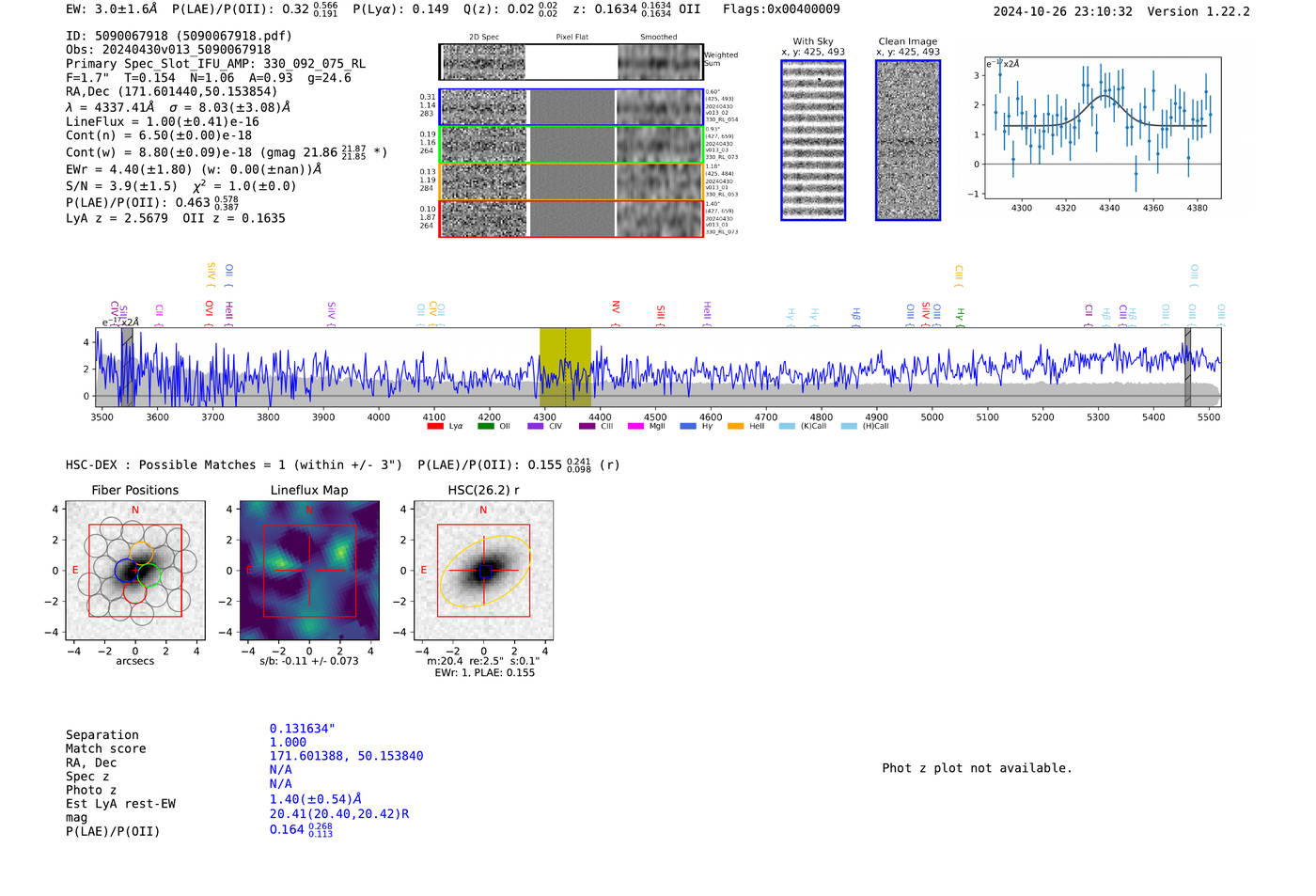Click the red Lyα legend swatch
The height and width of the screenshot is (896, 1316).
coord(434,426)
